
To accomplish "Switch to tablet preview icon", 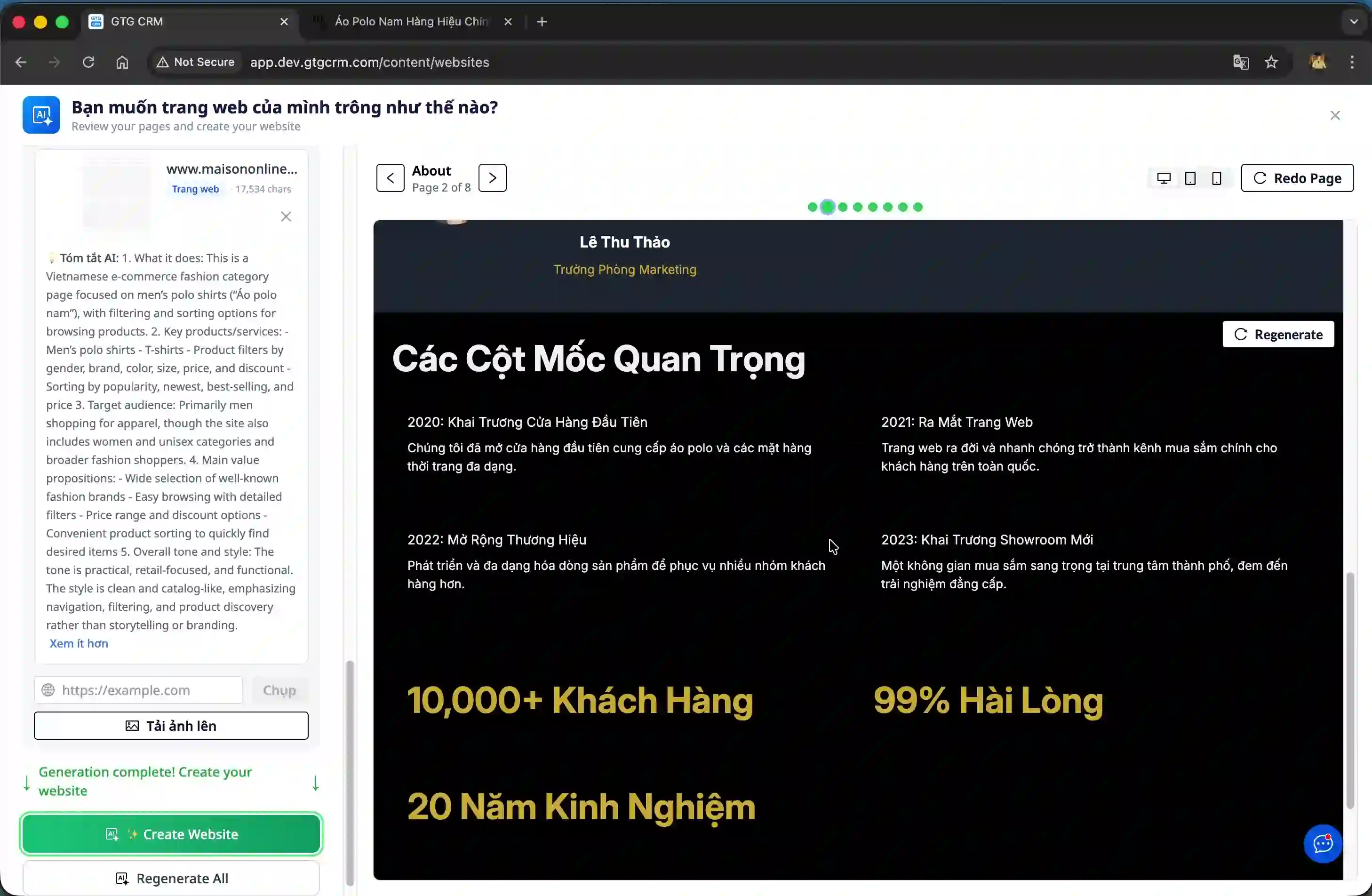I will pos(1190,178).
